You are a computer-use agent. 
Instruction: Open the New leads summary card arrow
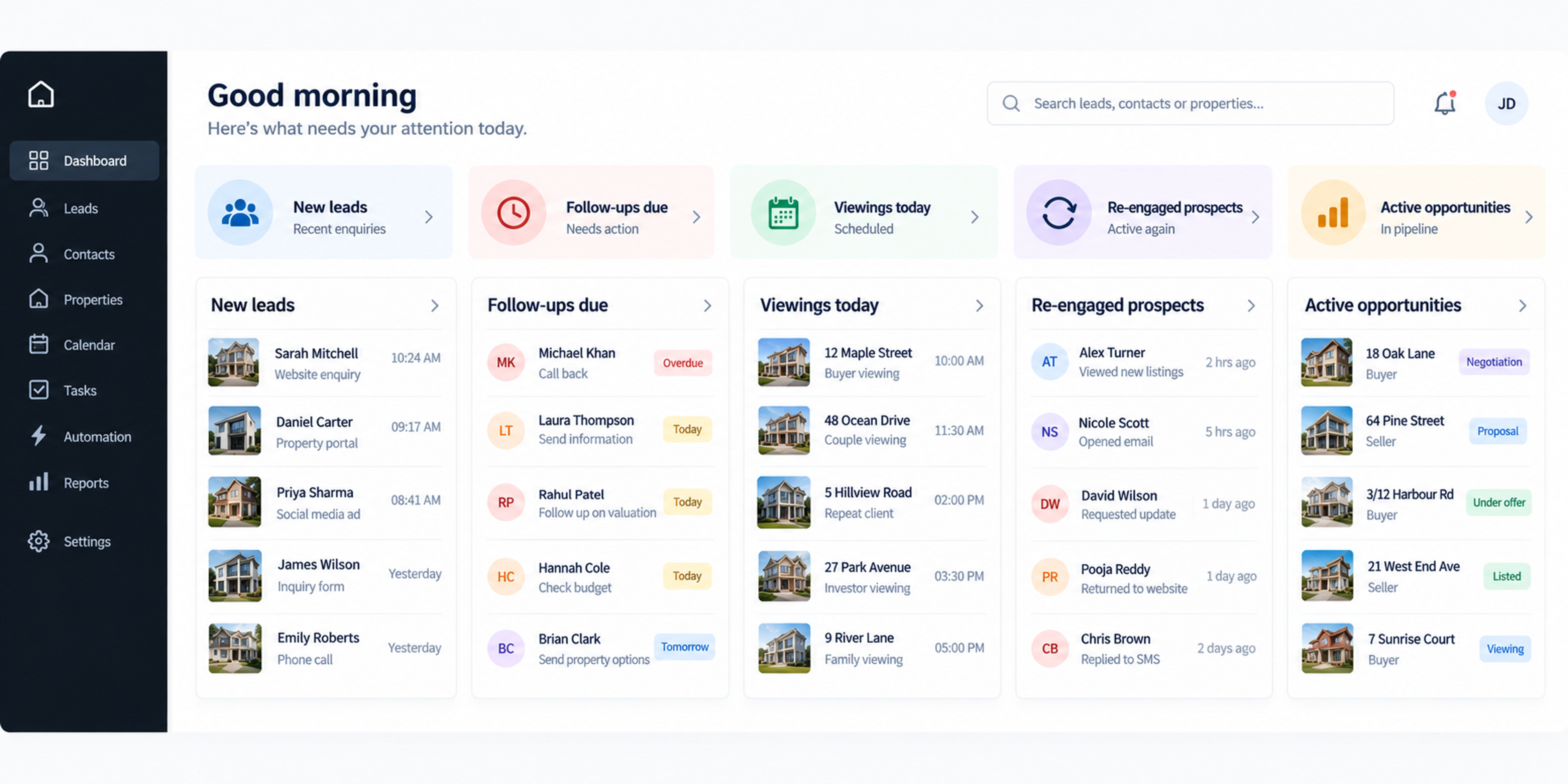[429, 217]
